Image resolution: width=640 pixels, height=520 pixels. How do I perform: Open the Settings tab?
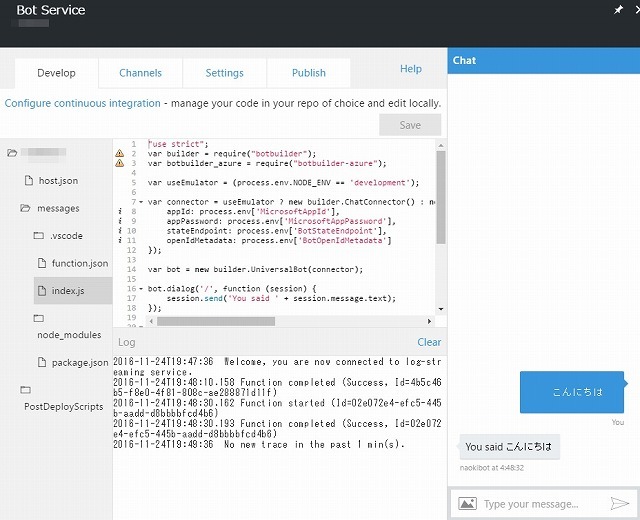224,73
